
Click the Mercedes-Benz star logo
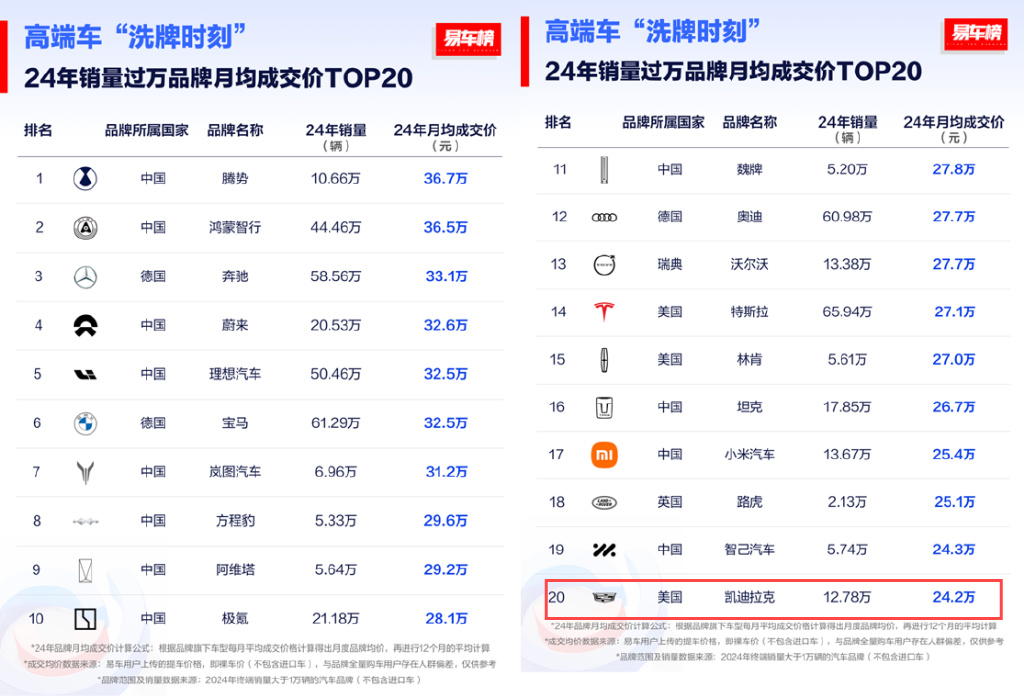(x=85, y=277)
